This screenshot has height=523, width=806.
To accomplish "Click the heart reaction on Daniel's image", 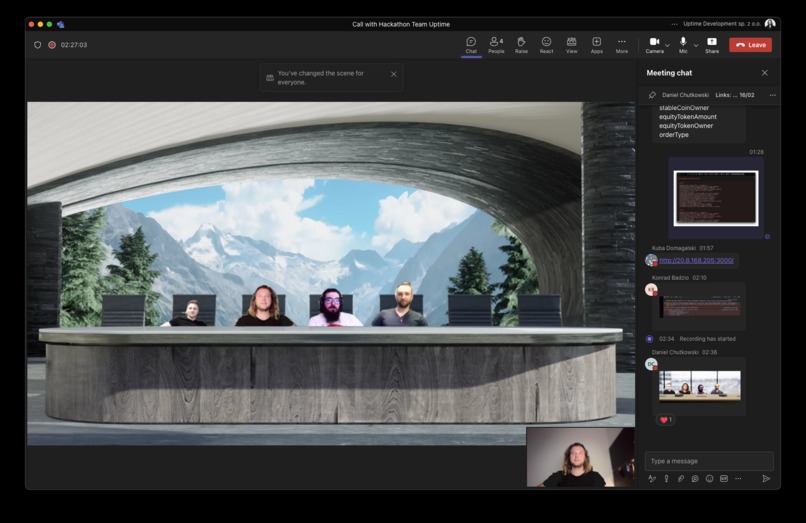I will pyautogui.click(x=666, y=420).
